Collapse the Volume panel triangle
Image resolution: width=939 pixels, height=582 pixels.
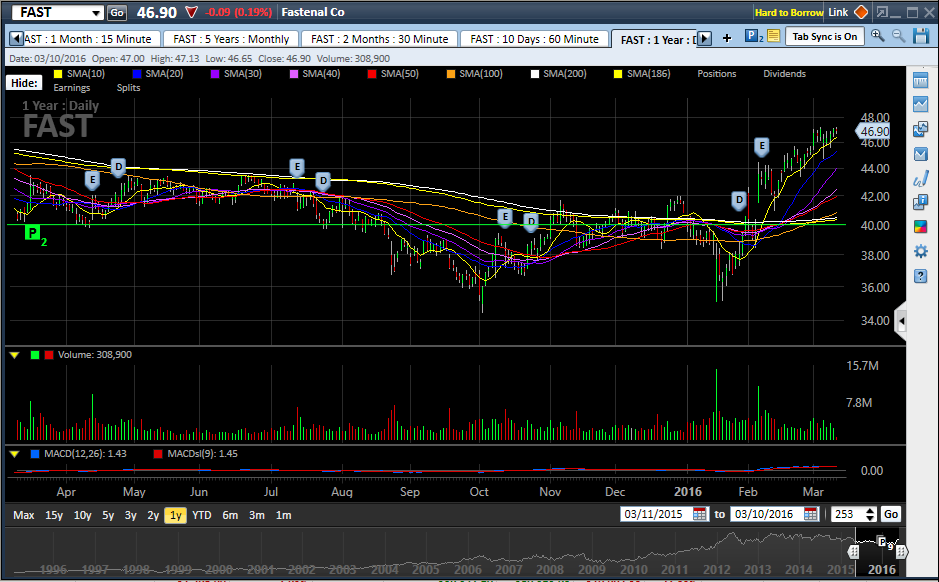tap(15, 355)
